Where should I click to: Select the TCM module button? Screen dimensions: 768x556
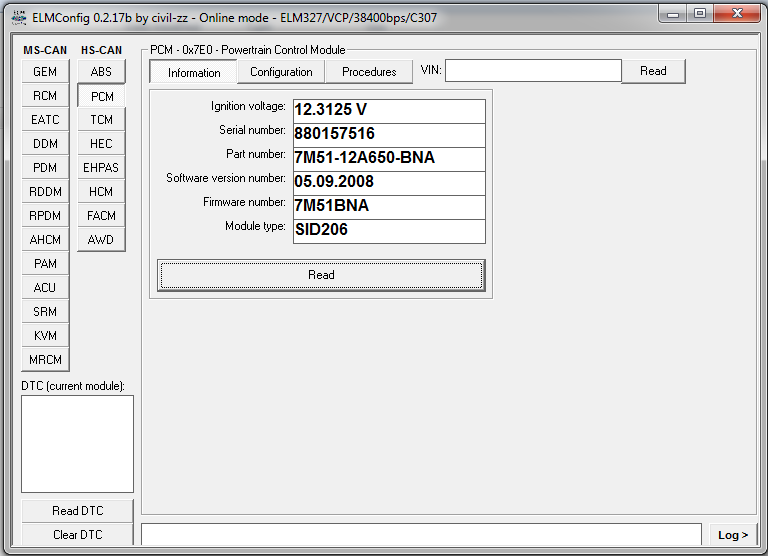(x=101, y=120)
